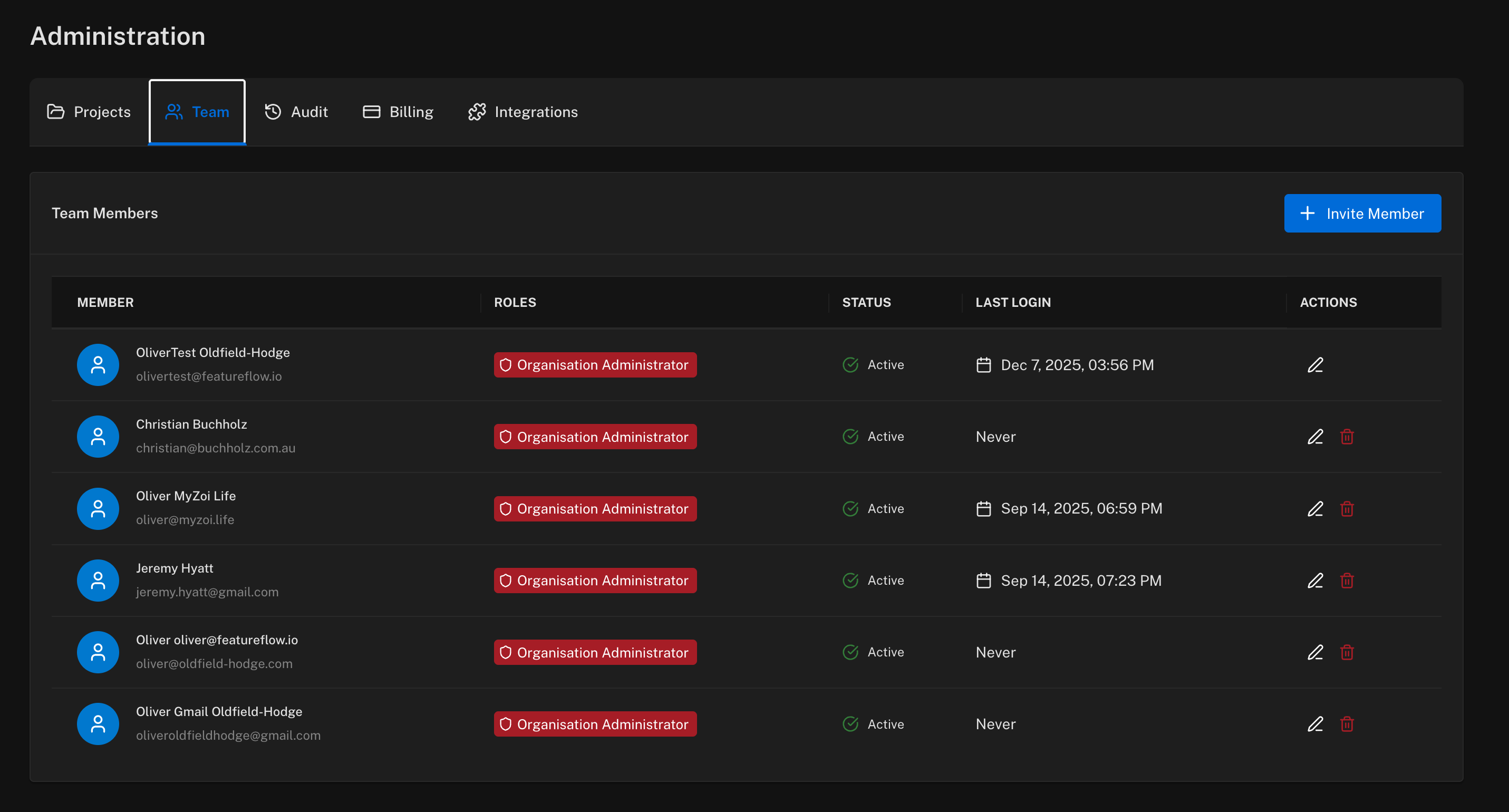Click the Last Login column header
Image resolution: width=1509 pixels, height=812 pixels.
[x=1013, y=302]
